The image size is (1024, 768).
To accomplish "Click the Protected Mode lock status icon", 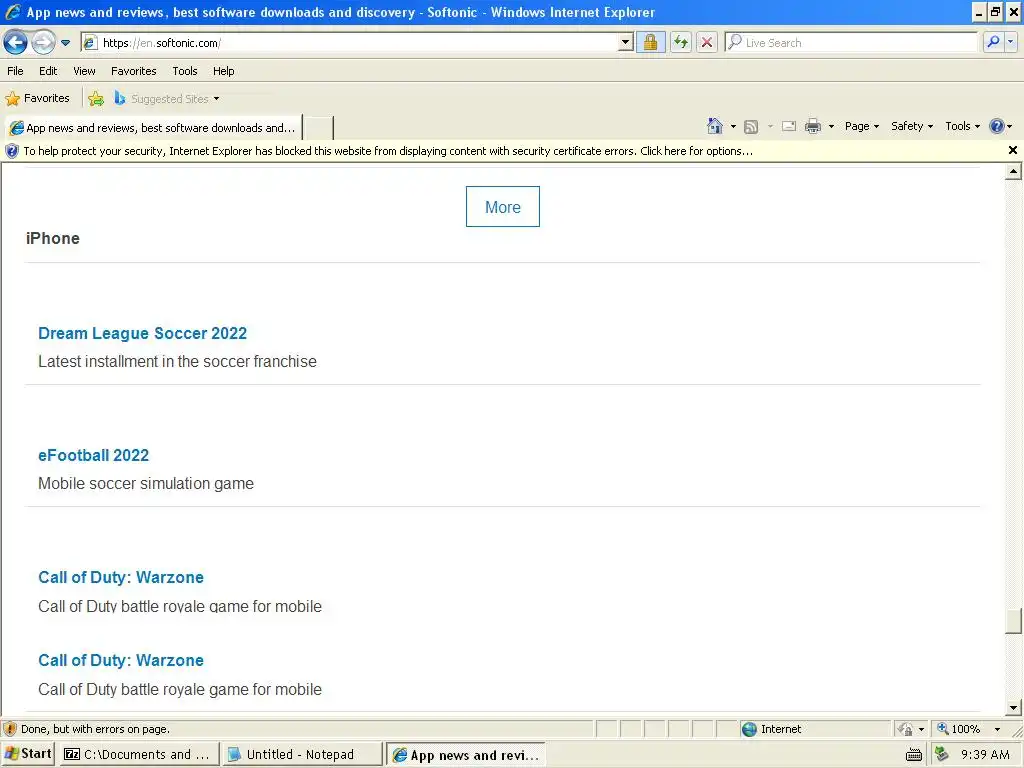I will pos(905,729).
